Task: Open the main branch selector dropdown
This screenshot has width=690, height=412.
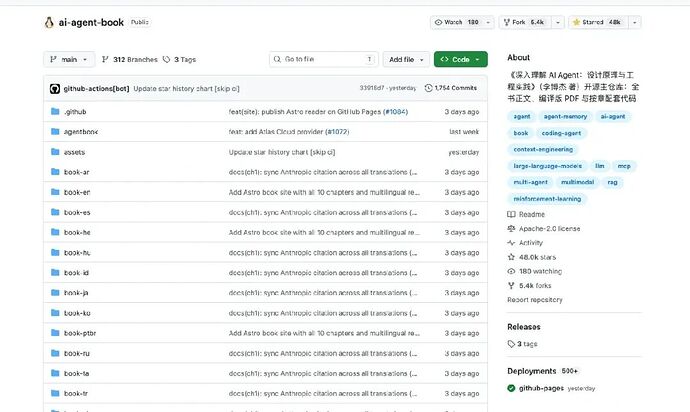Action: coord(69,59)
